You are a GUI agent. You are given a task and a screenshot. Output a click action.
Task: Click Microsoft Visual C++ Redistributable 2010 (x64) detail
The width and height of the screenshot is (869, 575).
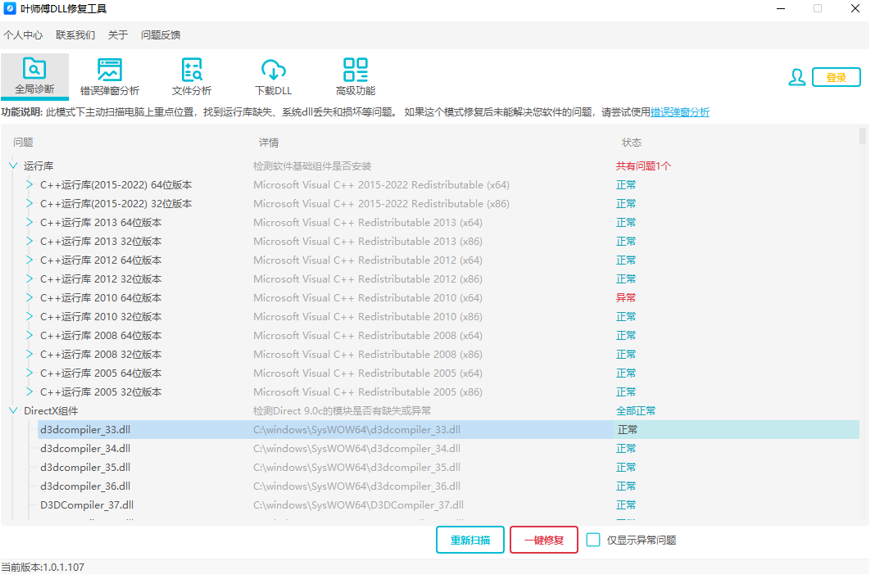click(367, 297)
